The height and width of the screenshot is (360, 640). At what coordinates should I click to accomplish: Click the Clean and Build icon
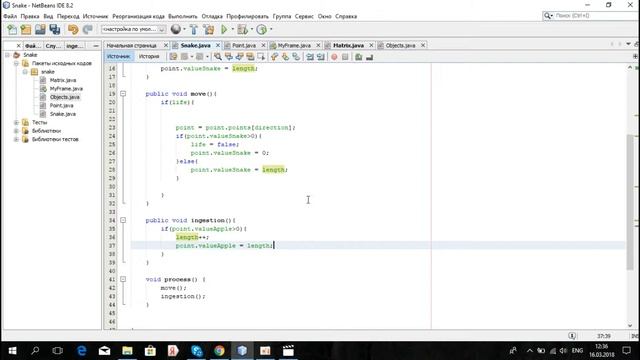click(209, 29)
